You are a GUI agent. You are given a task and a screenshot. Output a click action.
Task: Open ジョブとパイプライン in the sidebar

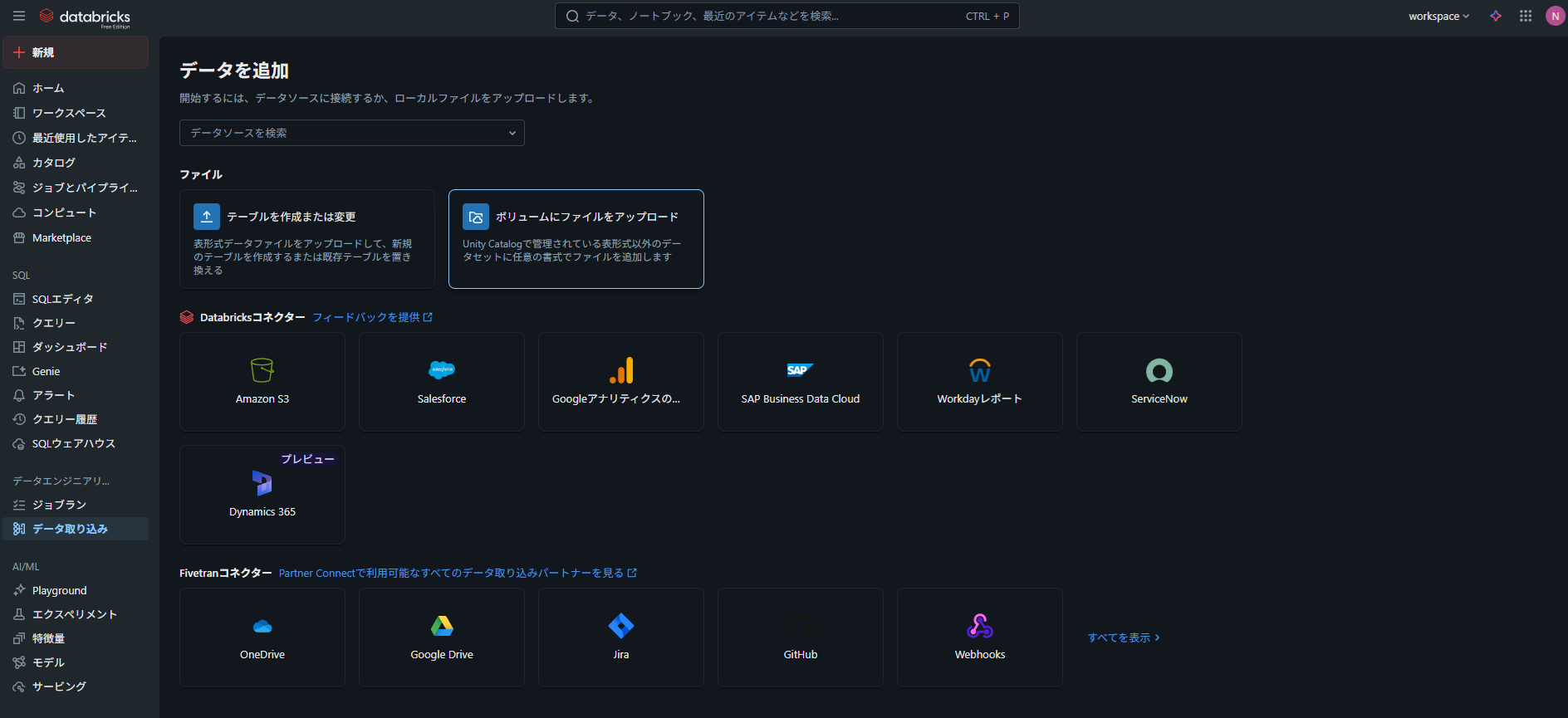tap(76, 188)
